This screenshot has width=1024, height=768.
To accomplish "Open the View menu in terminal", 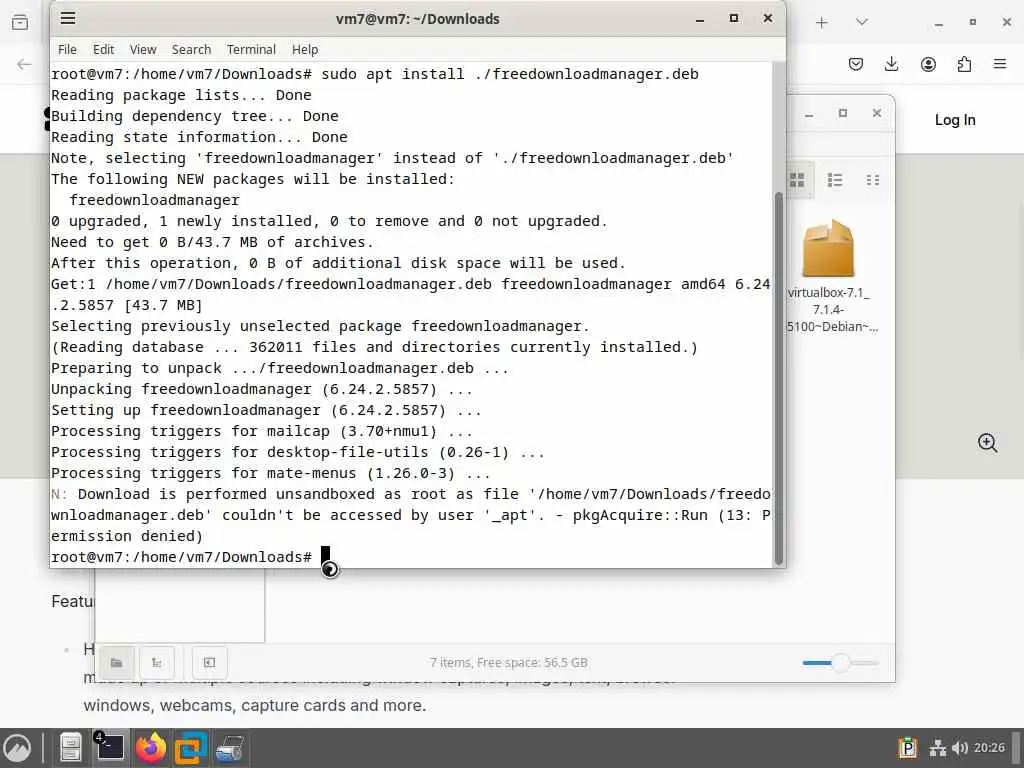I will pyautogui.click(x=142, y=50).
